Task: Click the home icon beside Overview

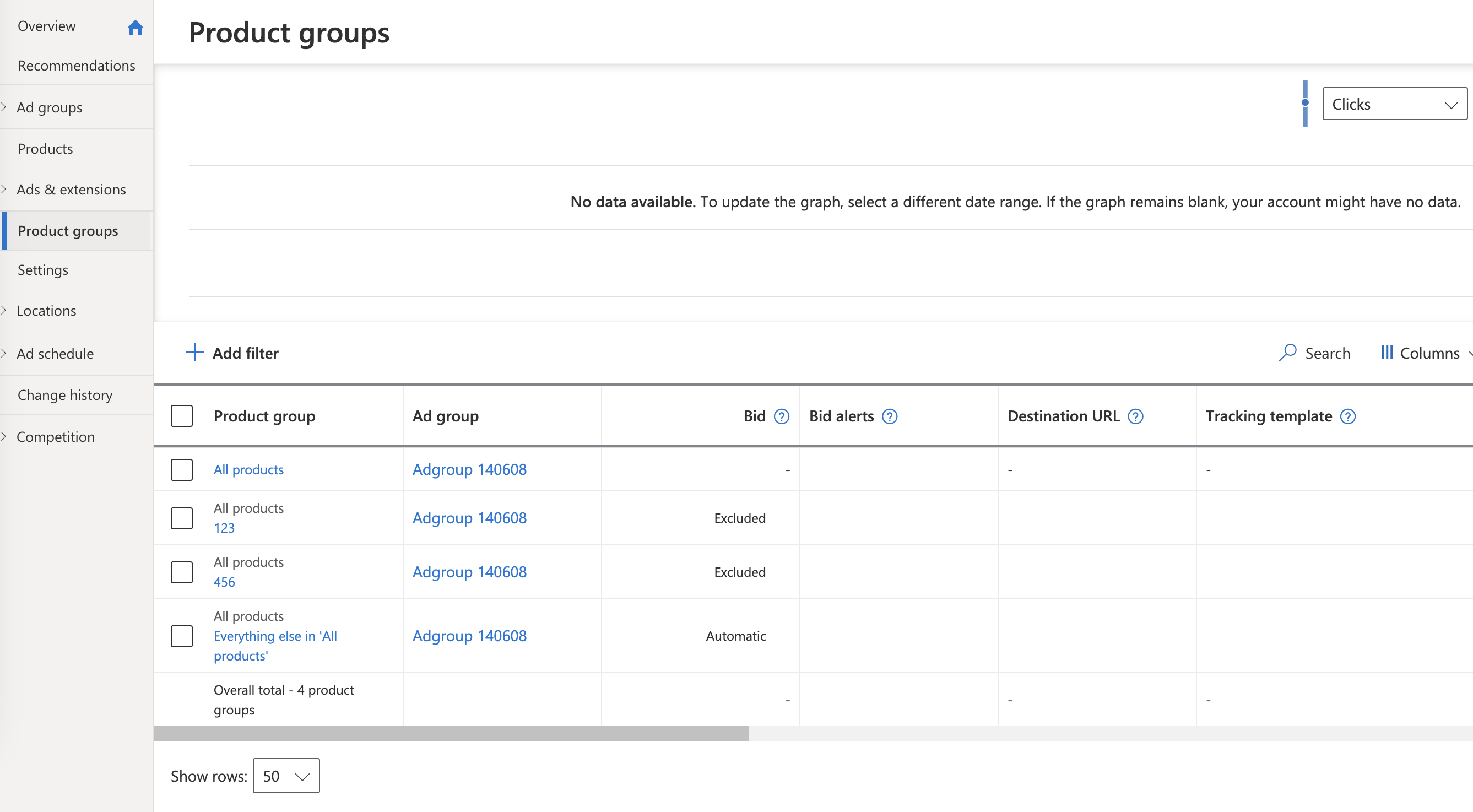Action: (135, 27)
